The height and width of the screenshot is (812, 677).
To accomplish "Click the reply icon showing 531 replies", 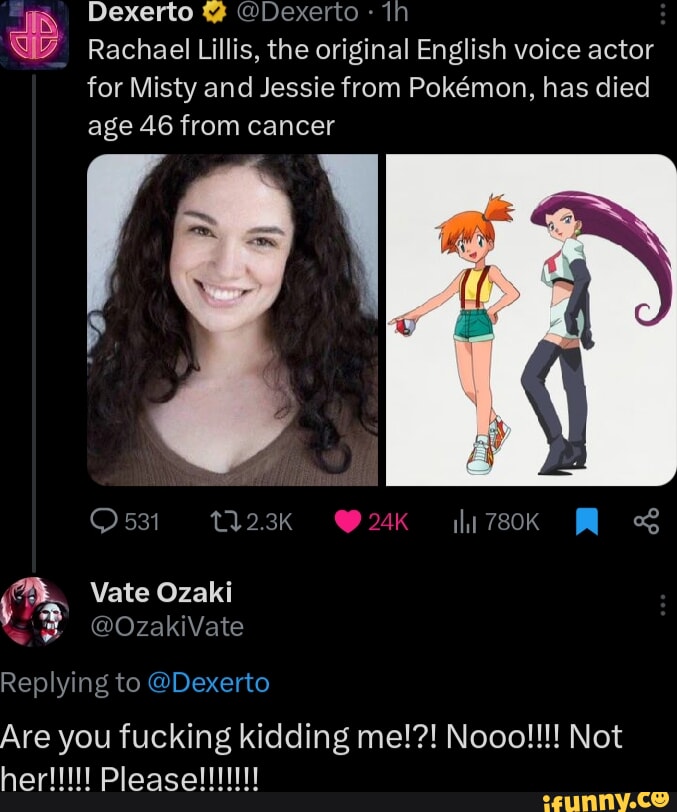I will 103,521.
